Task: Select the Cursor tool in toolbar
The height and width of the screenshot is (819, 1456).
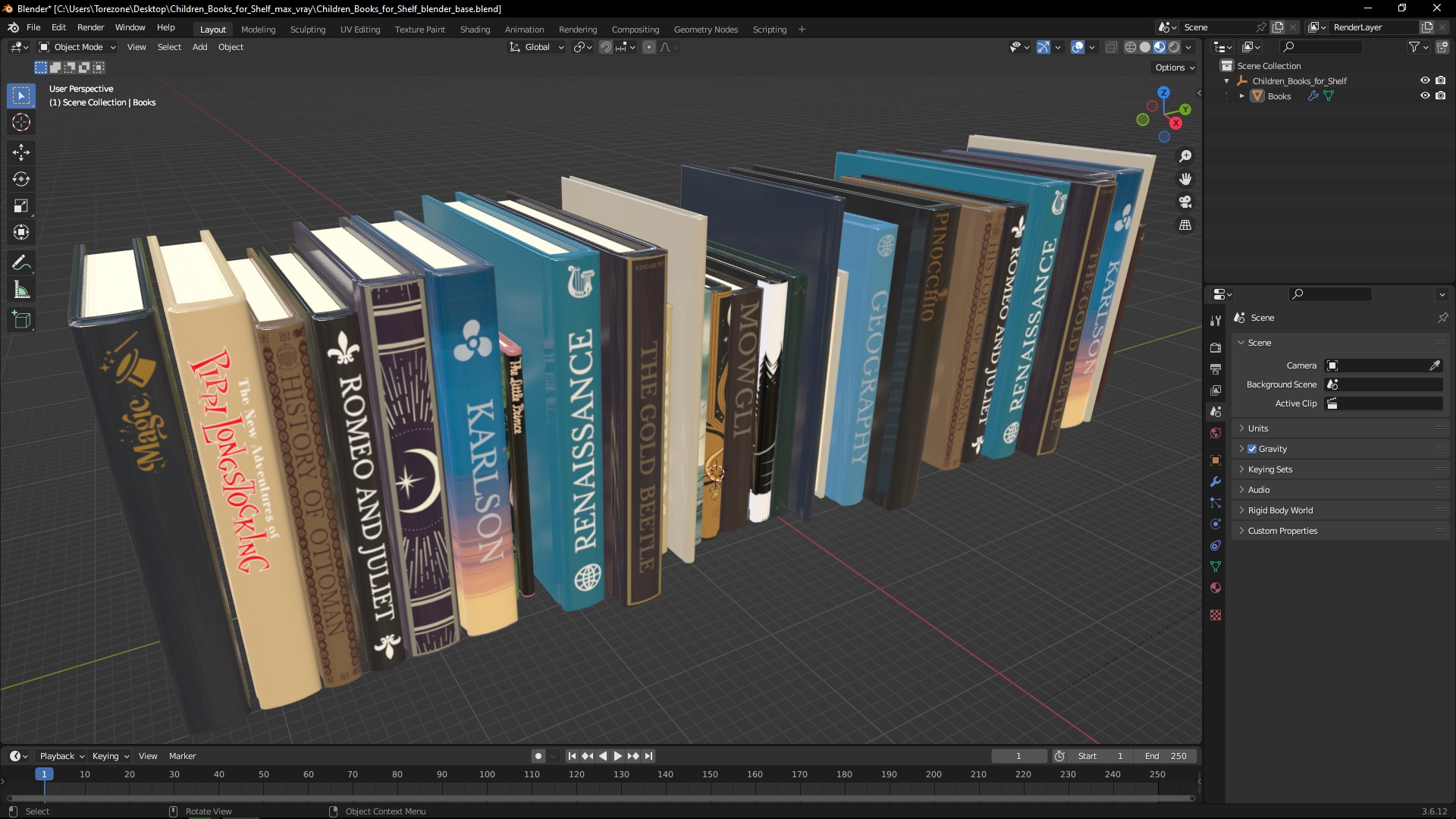Action: click(x=21, y=123)
